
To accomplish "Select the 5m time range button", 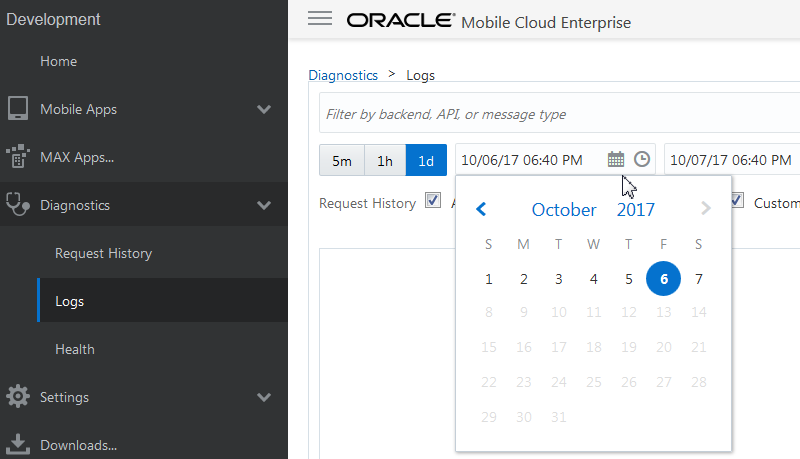I will 341,160.
